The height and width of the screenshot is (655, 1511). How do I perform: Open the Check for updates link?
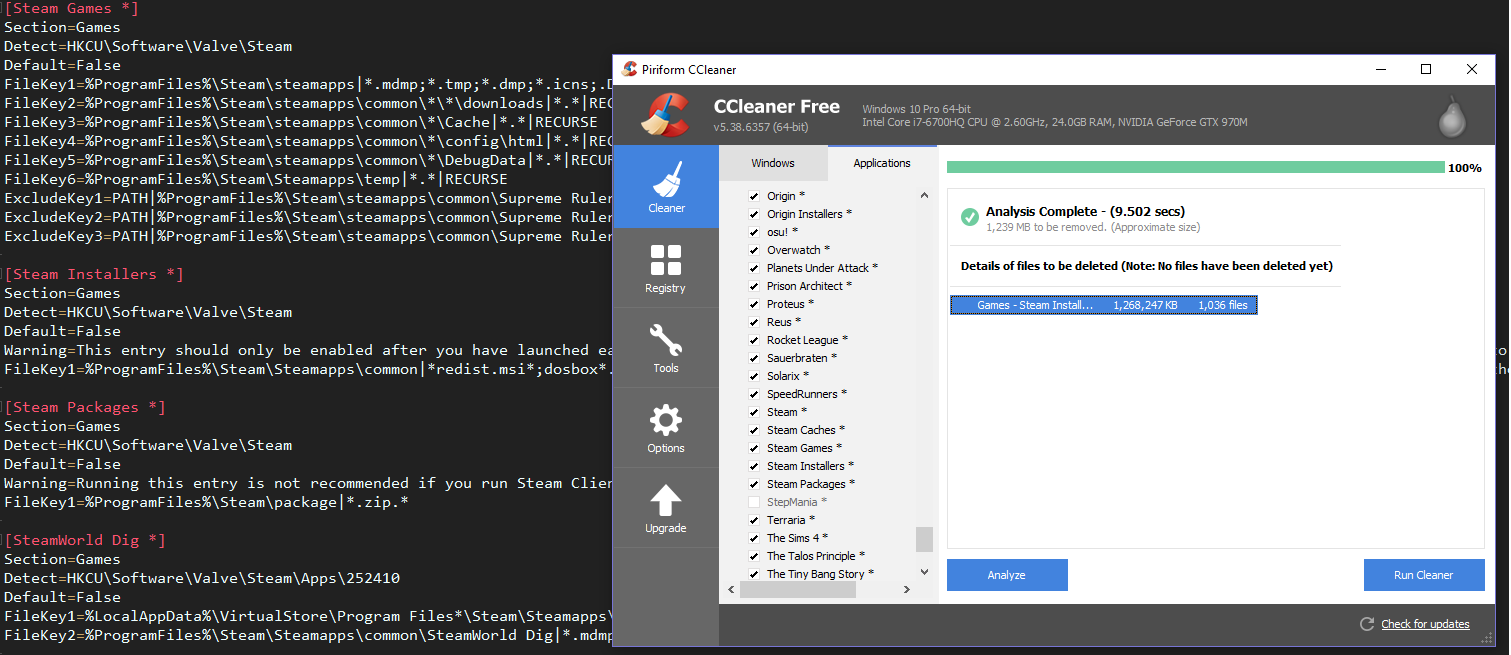click(x=1425, y=624)
